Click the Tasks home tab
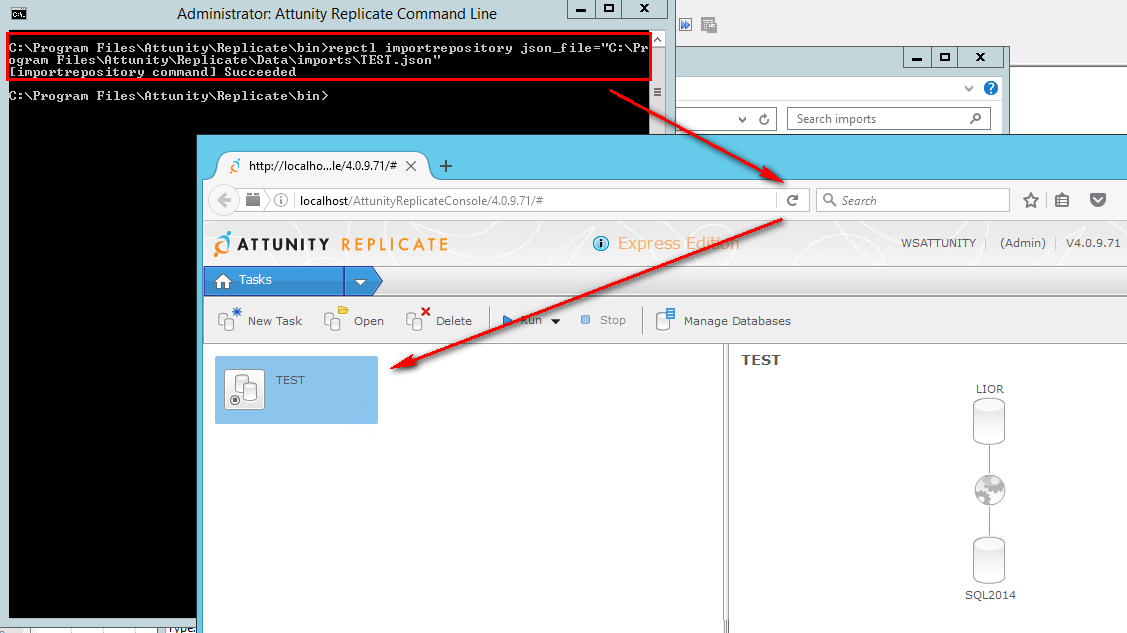 pos(274,280)
